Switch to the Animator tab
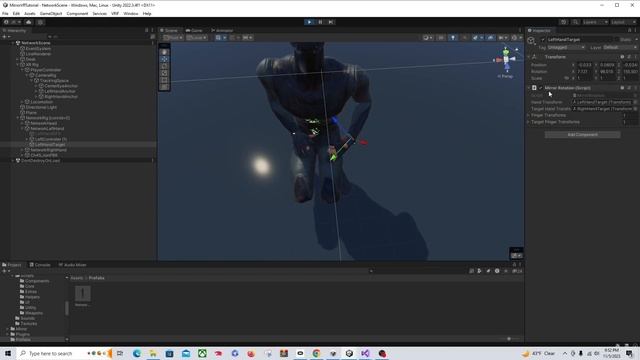The height and width of the screenshot is (360, 640). tap(222, 30)
